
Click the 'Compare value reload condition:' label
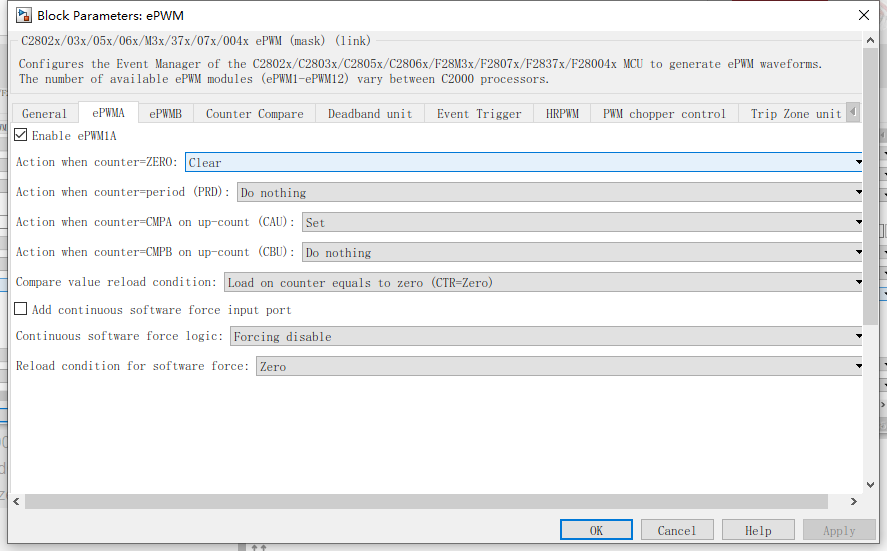(116, 282)
